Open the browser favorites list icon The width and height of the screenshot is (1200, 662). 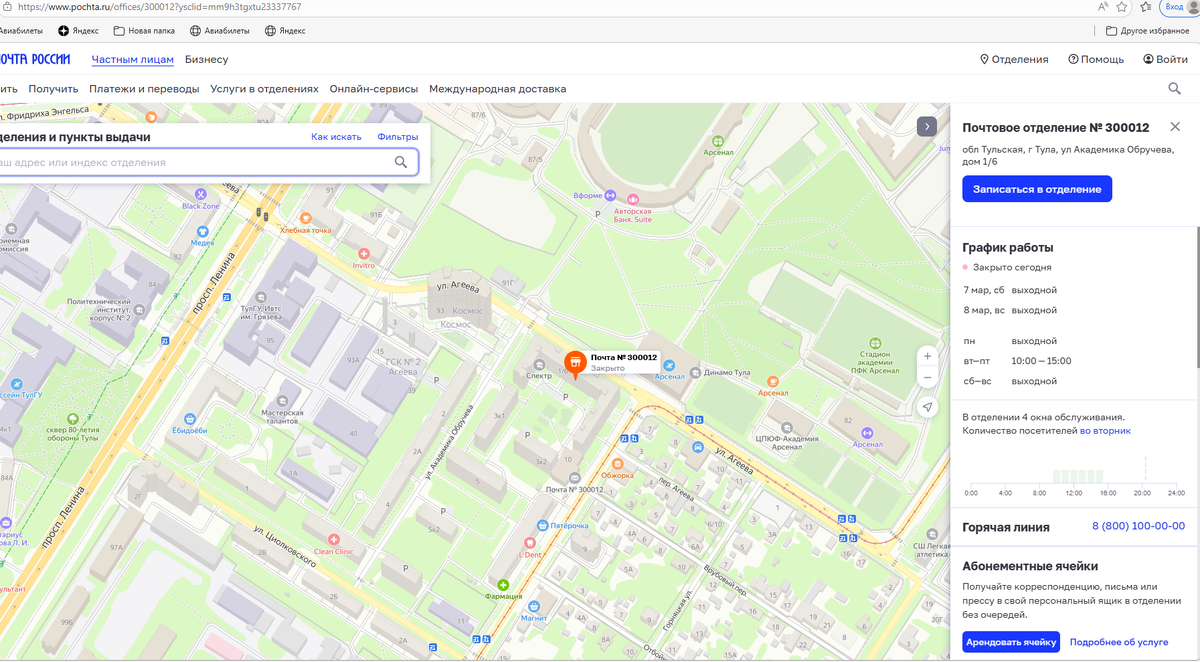tap(1146, 7)
